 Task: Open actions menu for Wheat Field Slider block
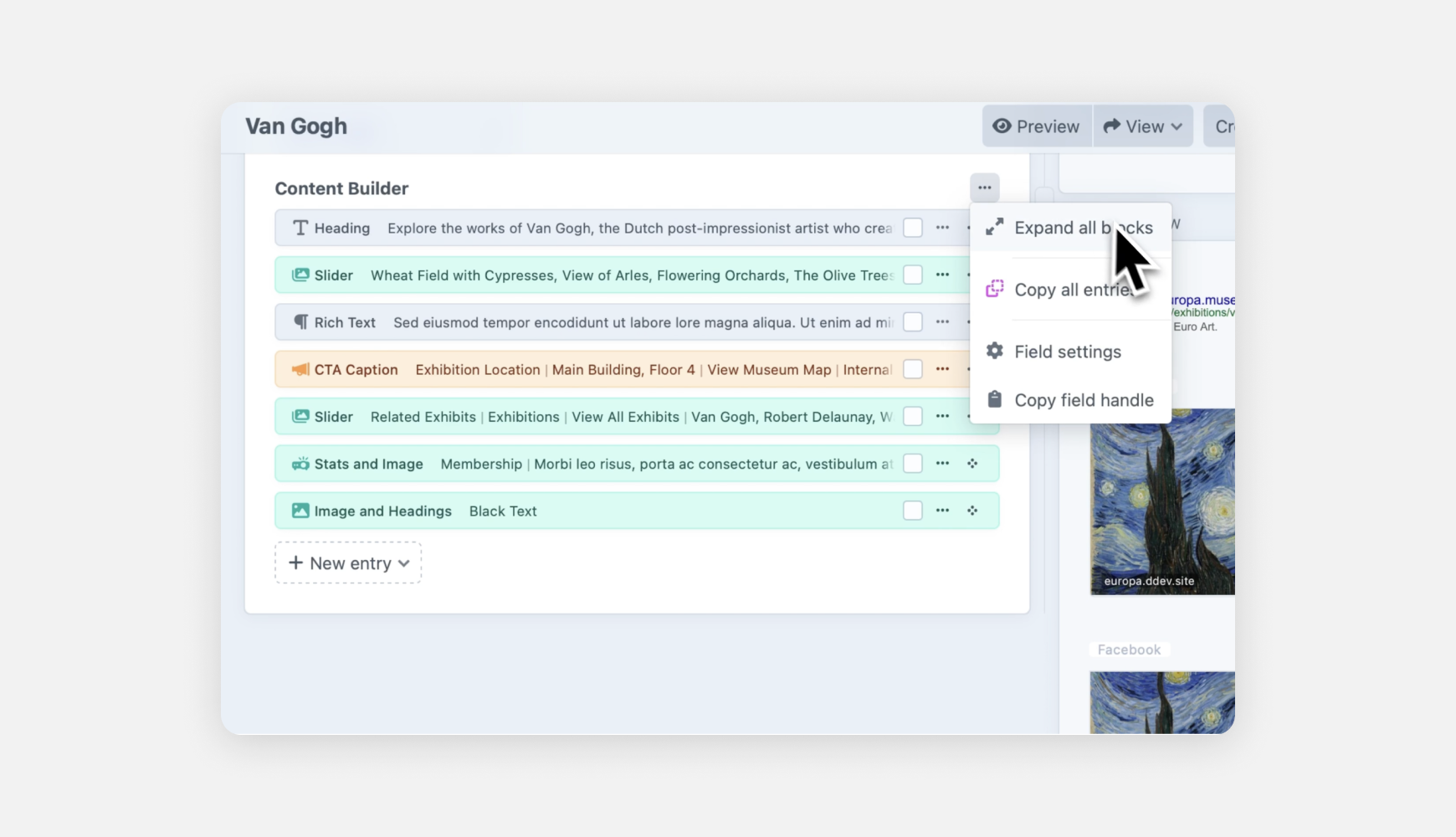[942, 275]
